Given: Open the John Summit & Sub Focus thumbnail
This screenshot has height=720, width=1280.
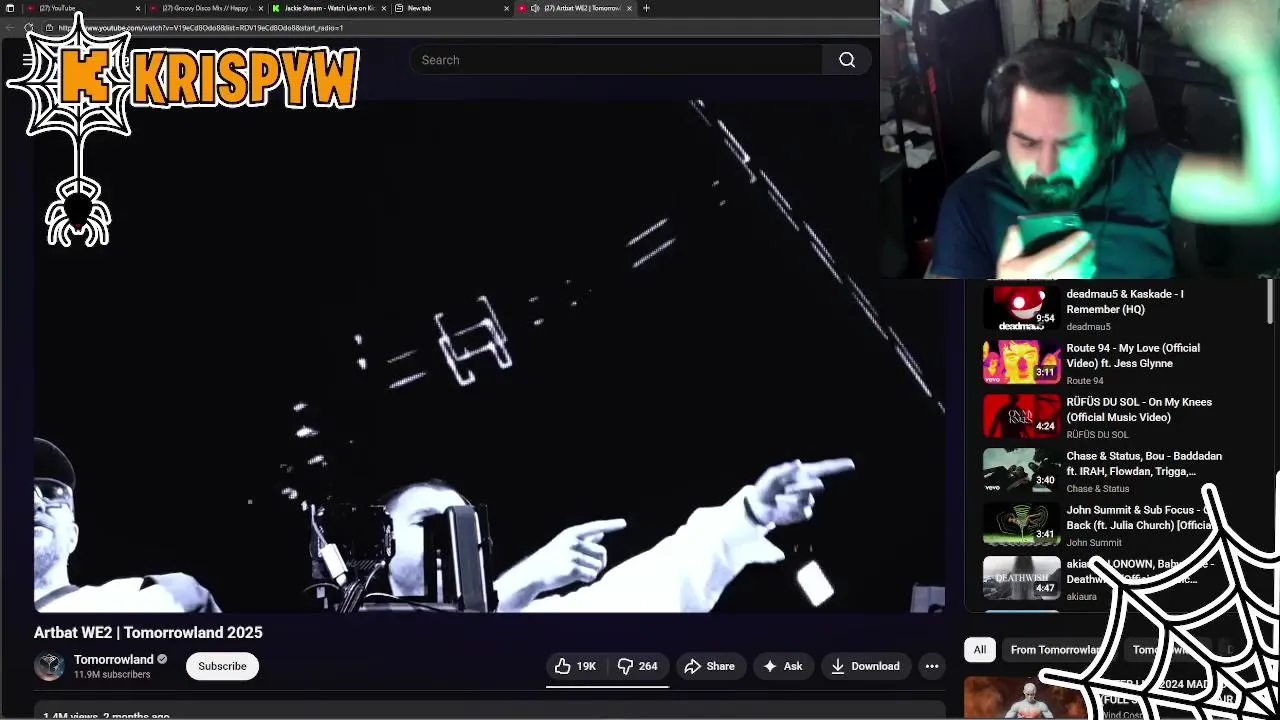Looking at the screenshot, I should click(1021, 525).
